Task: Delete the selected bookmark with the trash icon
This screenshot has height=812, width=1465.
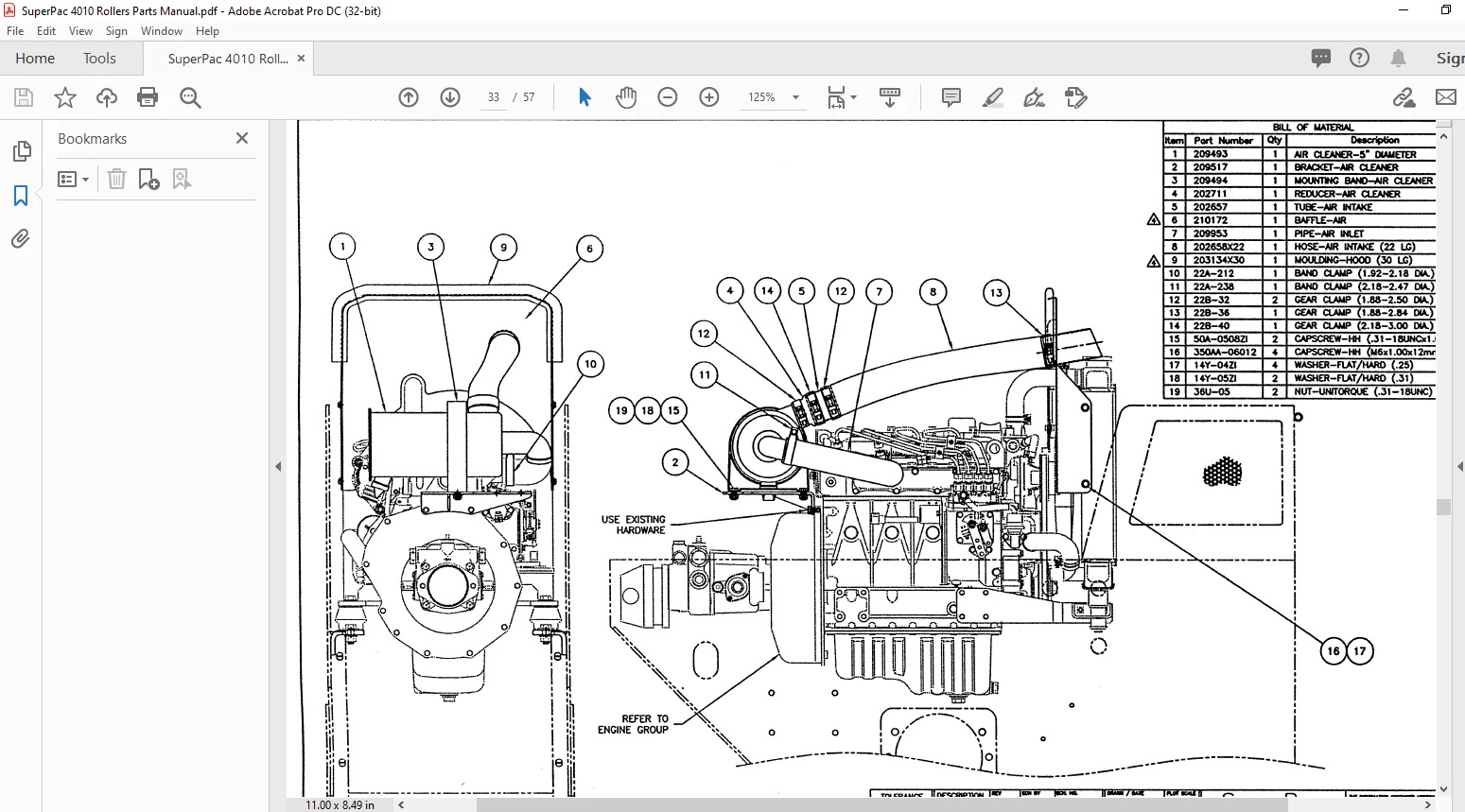Action: pos(116,179)
